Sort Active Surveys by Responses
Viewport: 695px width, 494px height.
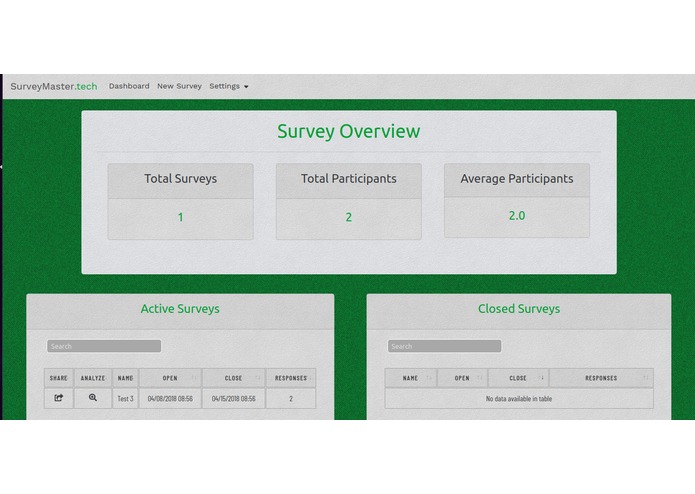point(291,378)
